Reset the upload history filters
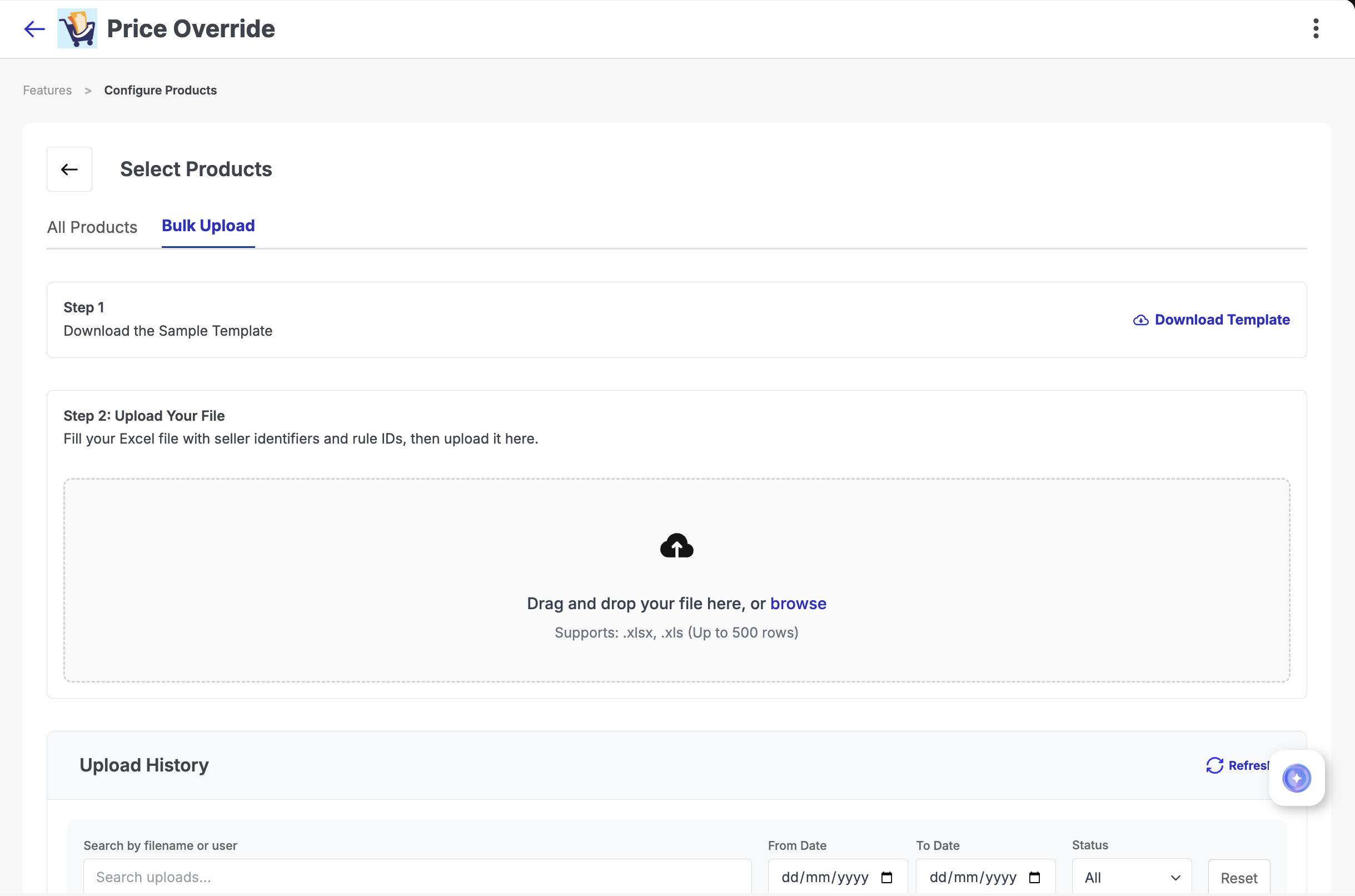Image resolution: width=1355 pixels, height=896 pixels. click(1239, 877)
